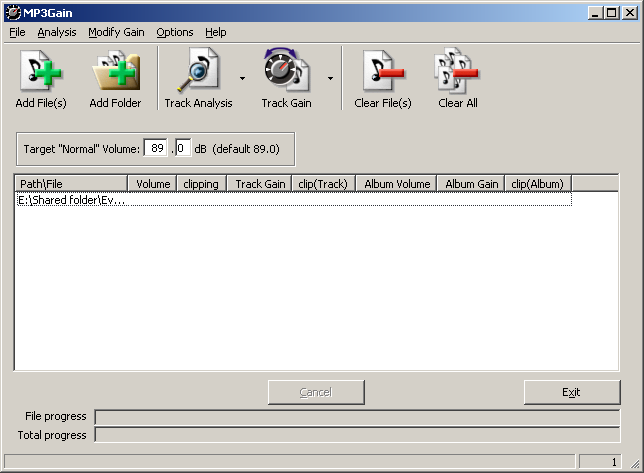Click the Total progress bar
Viewport: 644px width, 473px height.
point(357,435)
